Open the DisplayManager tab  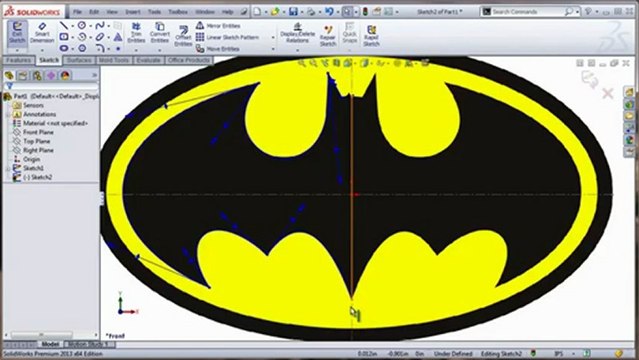click(65, 75)
